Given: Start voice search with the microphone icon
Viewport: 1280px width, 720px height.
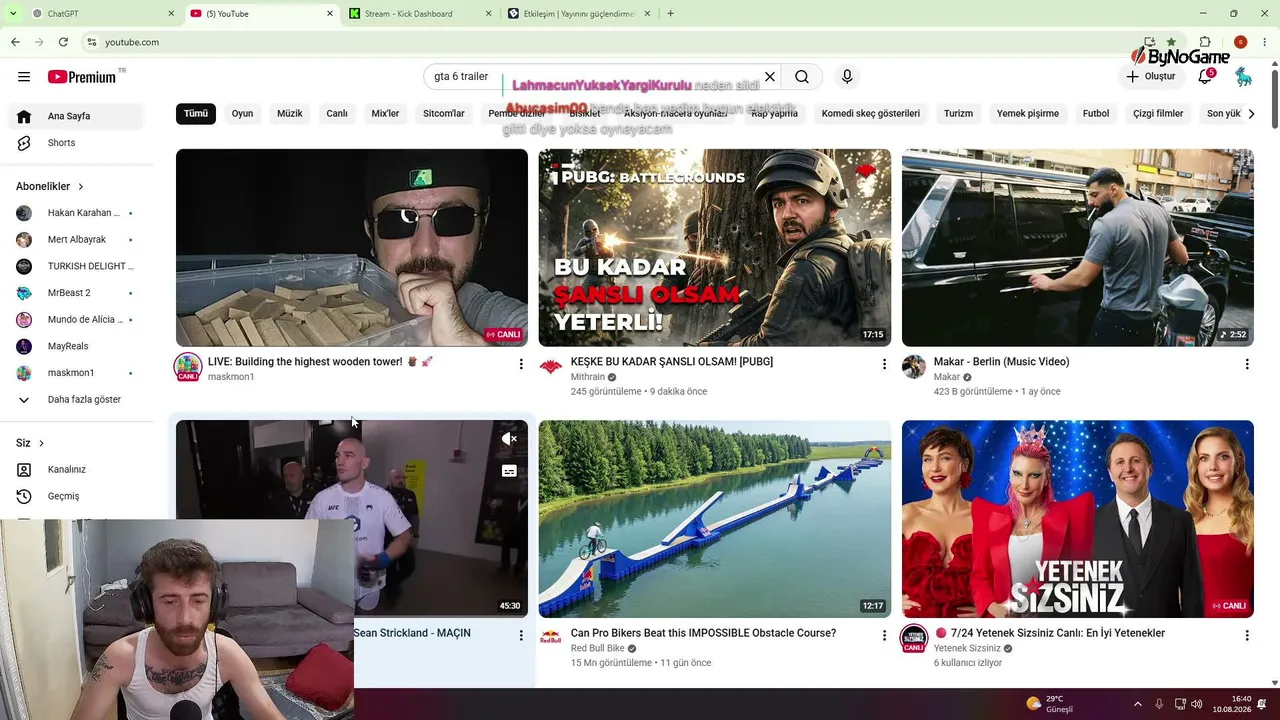Looking at the screenshot, I should pyautogui.click(x=847, y=77).
